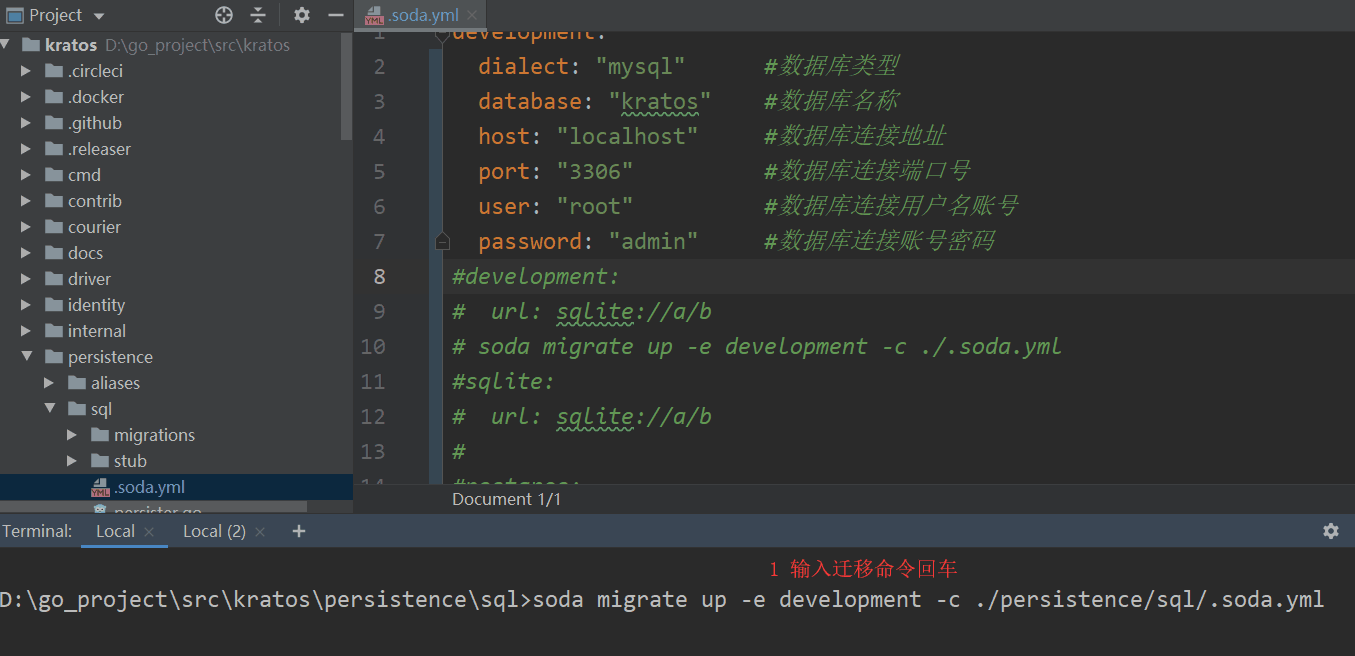Switch to the Local (2) terminal tab

coord(214,531)
